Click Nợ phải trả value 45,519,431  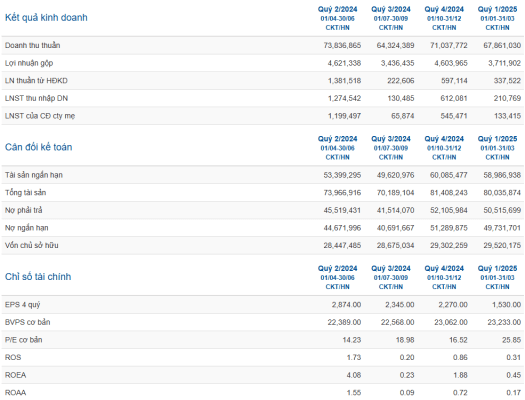pos(342,210)
